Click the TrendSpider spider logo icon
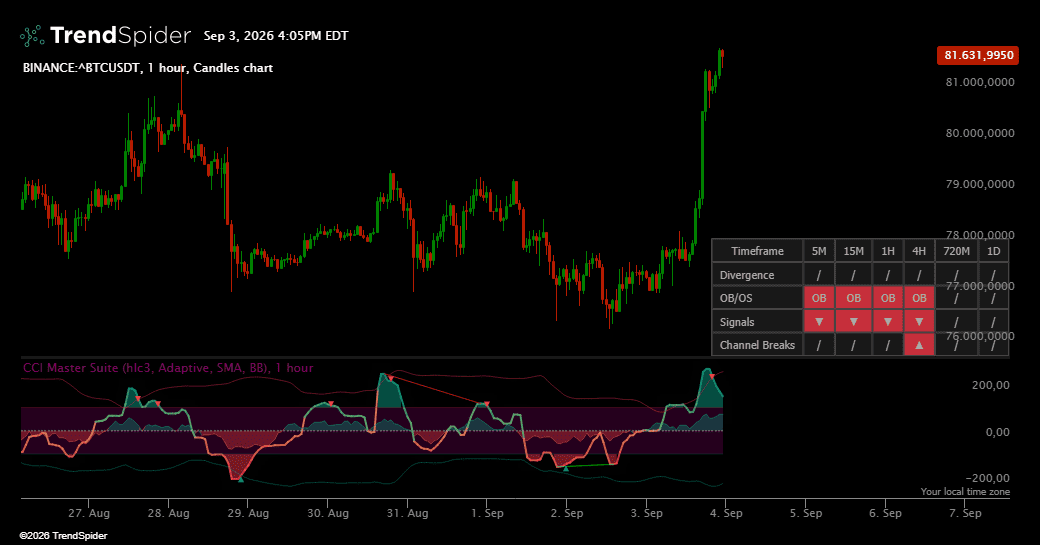Viewport: 1040px width, 545px height. coord(32,36)
